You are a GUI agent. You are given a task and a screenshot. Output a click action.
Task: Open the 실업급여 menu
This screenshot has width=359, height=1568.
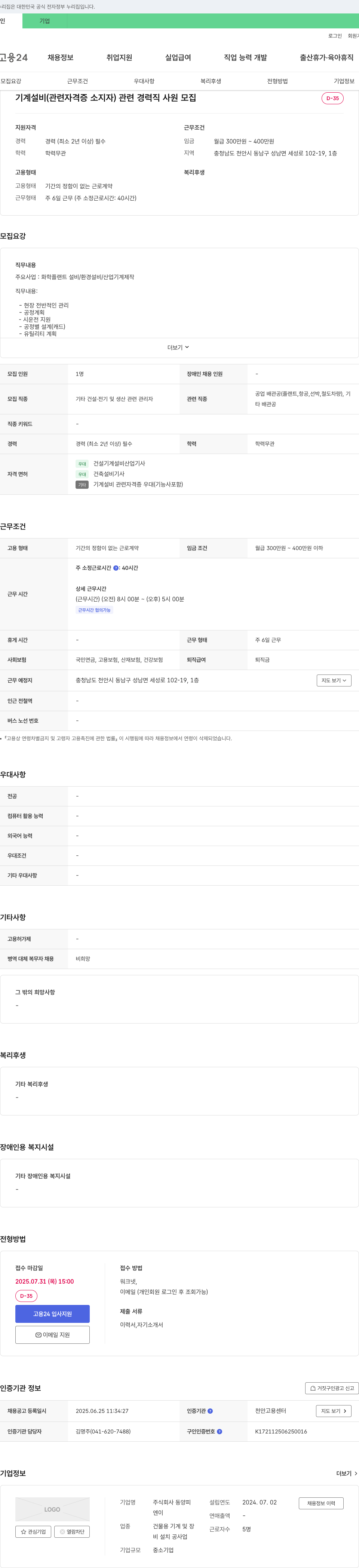[178, 57]
